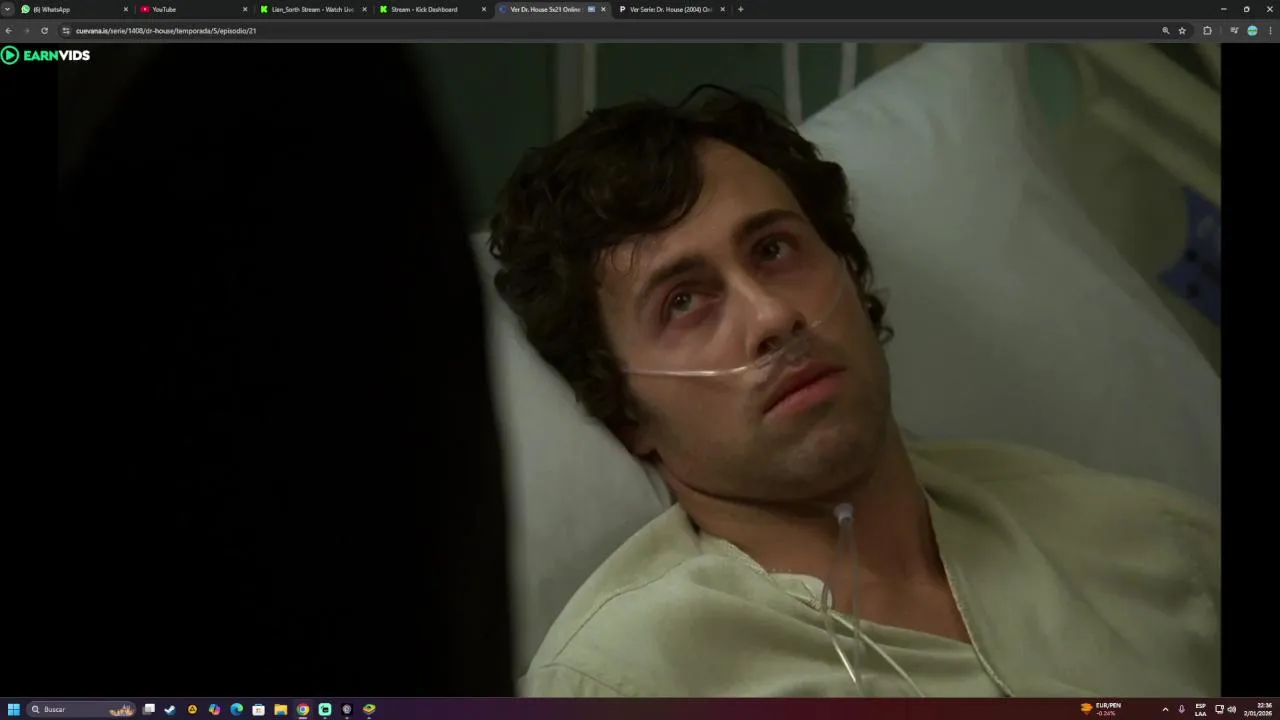Image resolution: width=1280 pixels, height=720 pixels.
Task: Open File Explorer from taskbar
Action: click(x=281, y=709)
